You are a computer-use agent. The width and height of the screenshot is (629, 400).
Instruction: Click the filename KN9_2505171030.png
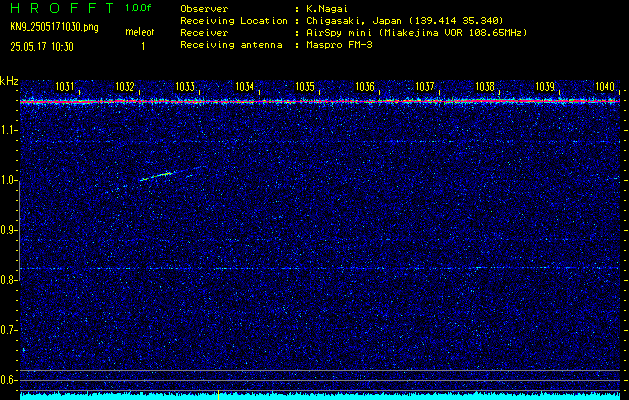[54, 27]
